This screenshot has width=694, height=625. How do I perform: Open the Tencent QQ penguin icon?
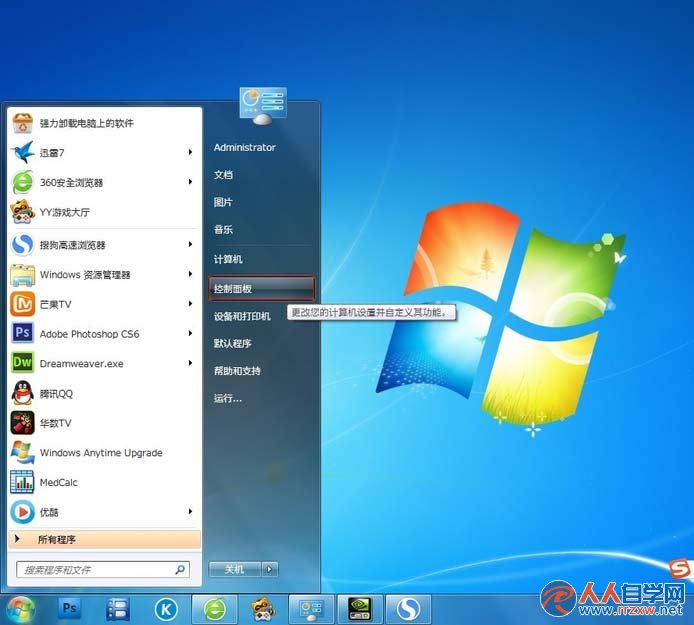(23, 393)
